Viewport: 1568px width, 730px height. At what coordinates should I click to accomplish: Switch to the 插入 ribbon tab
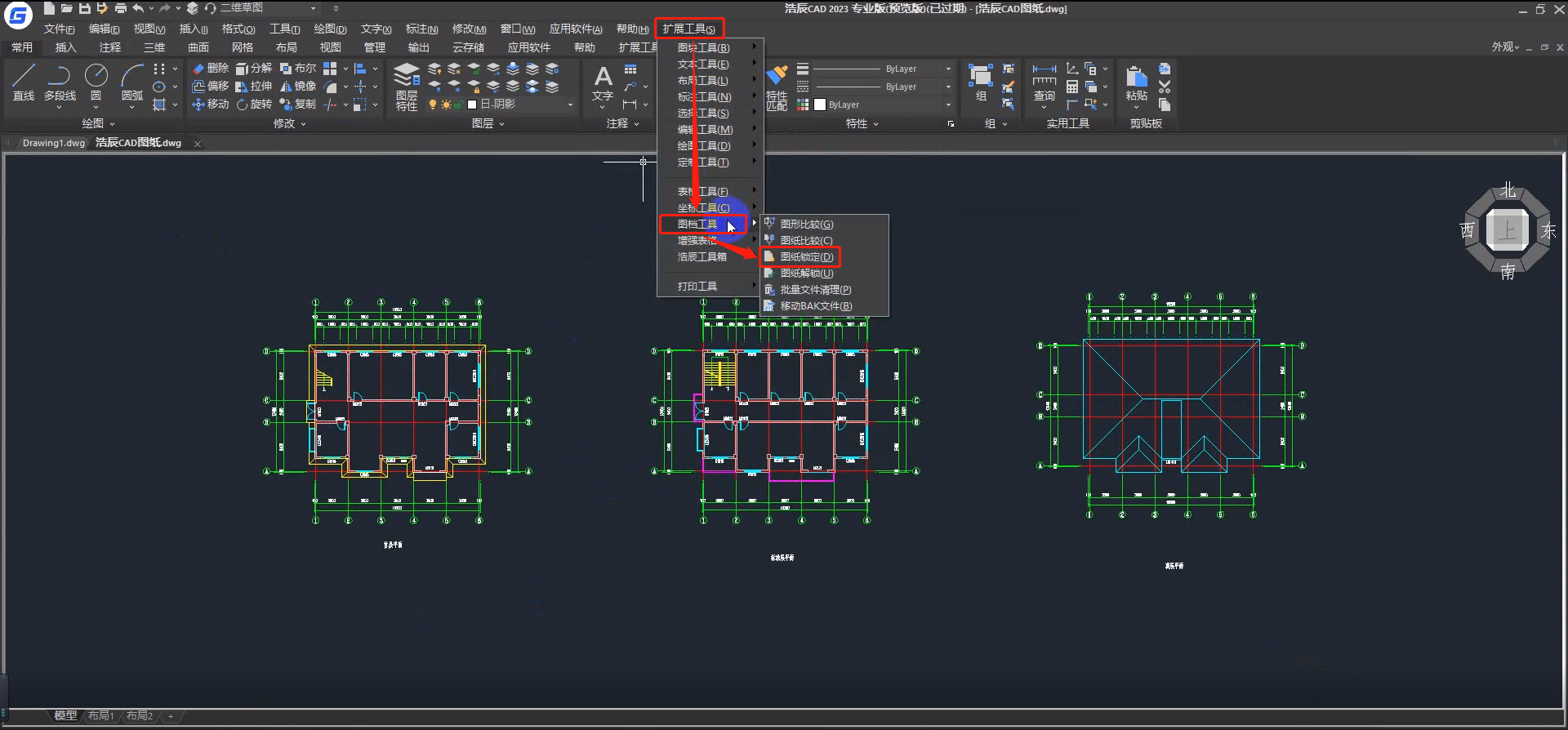[x=65, y=47]
